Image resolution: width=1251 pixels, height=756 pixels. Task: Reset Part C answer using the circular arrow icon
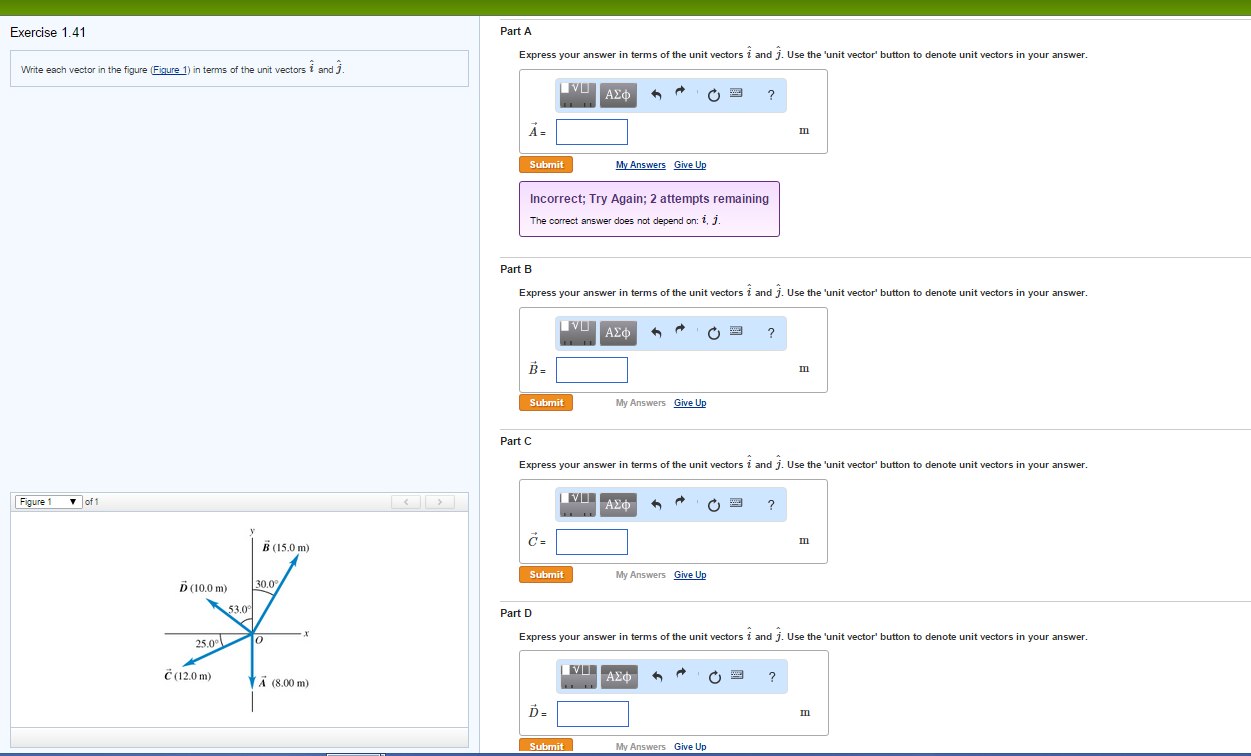pyautogui.click(x=713, y=504)
